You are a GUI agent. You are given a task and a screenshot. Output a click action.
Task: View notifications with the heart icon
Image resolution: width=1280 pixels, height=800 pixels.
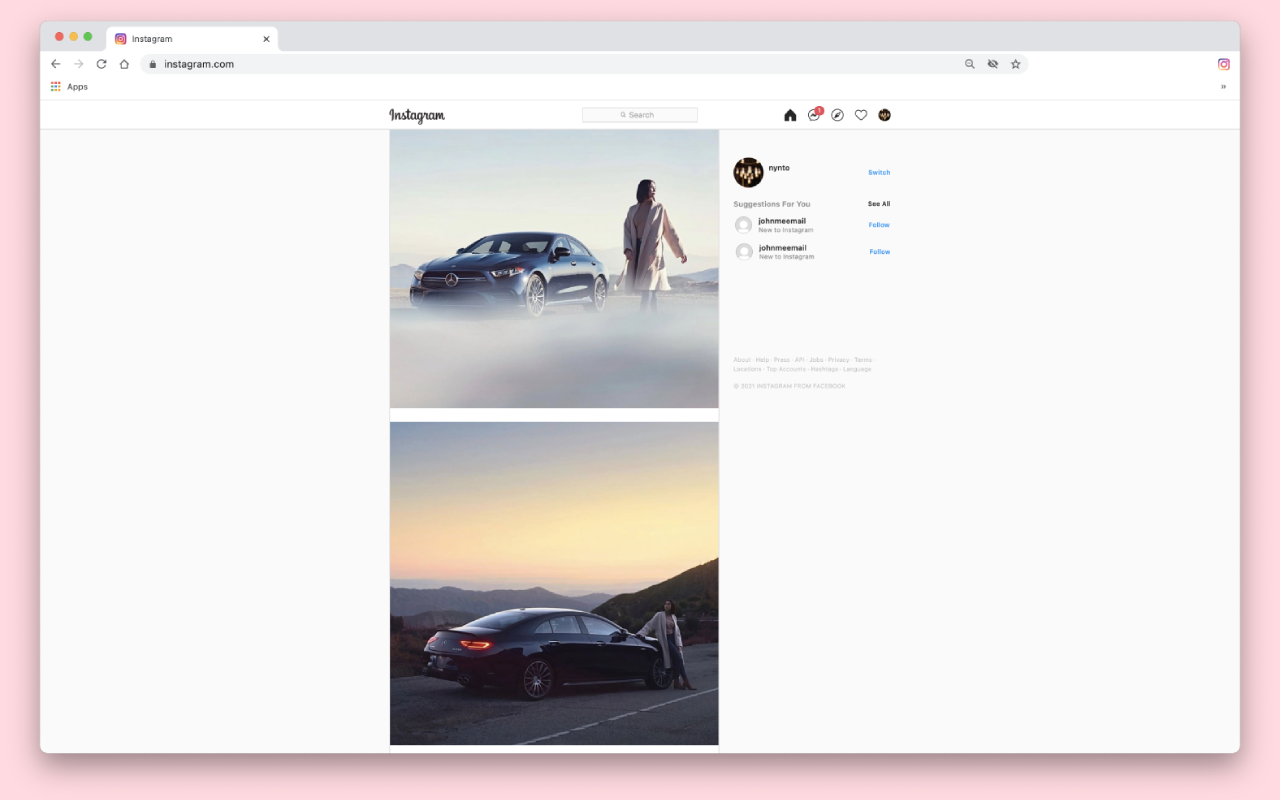coord(861,114)
